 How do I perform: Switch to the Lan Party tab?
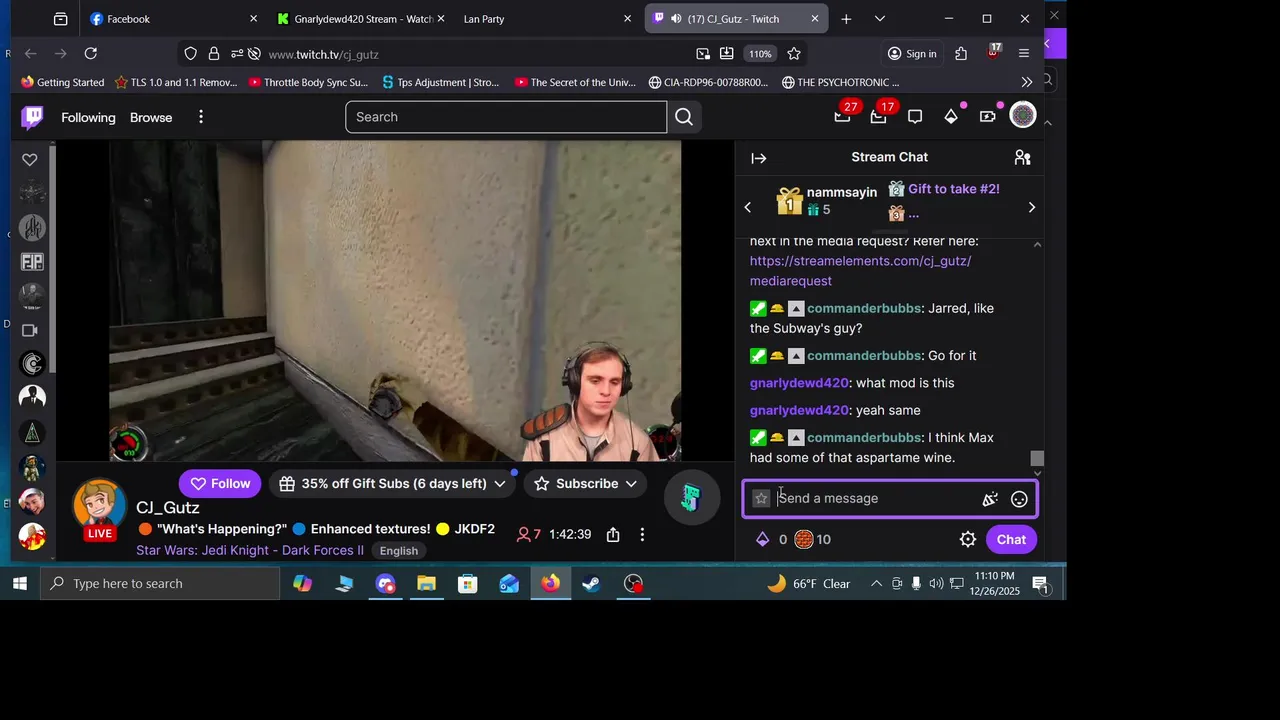(x=547, y=19)
